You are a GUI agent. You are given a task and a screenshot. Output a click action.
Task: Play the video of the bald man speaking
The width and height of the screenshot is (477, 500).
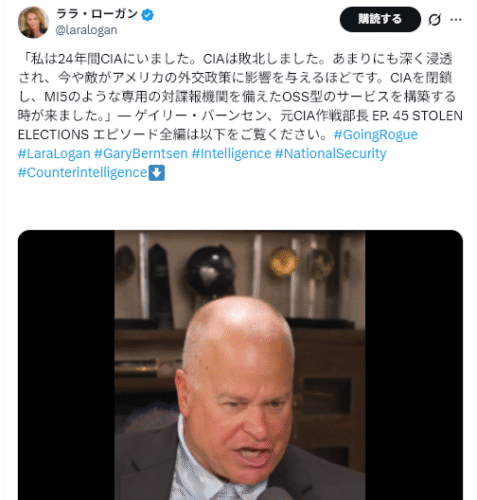pyautogui.click(x=240, y=365)
